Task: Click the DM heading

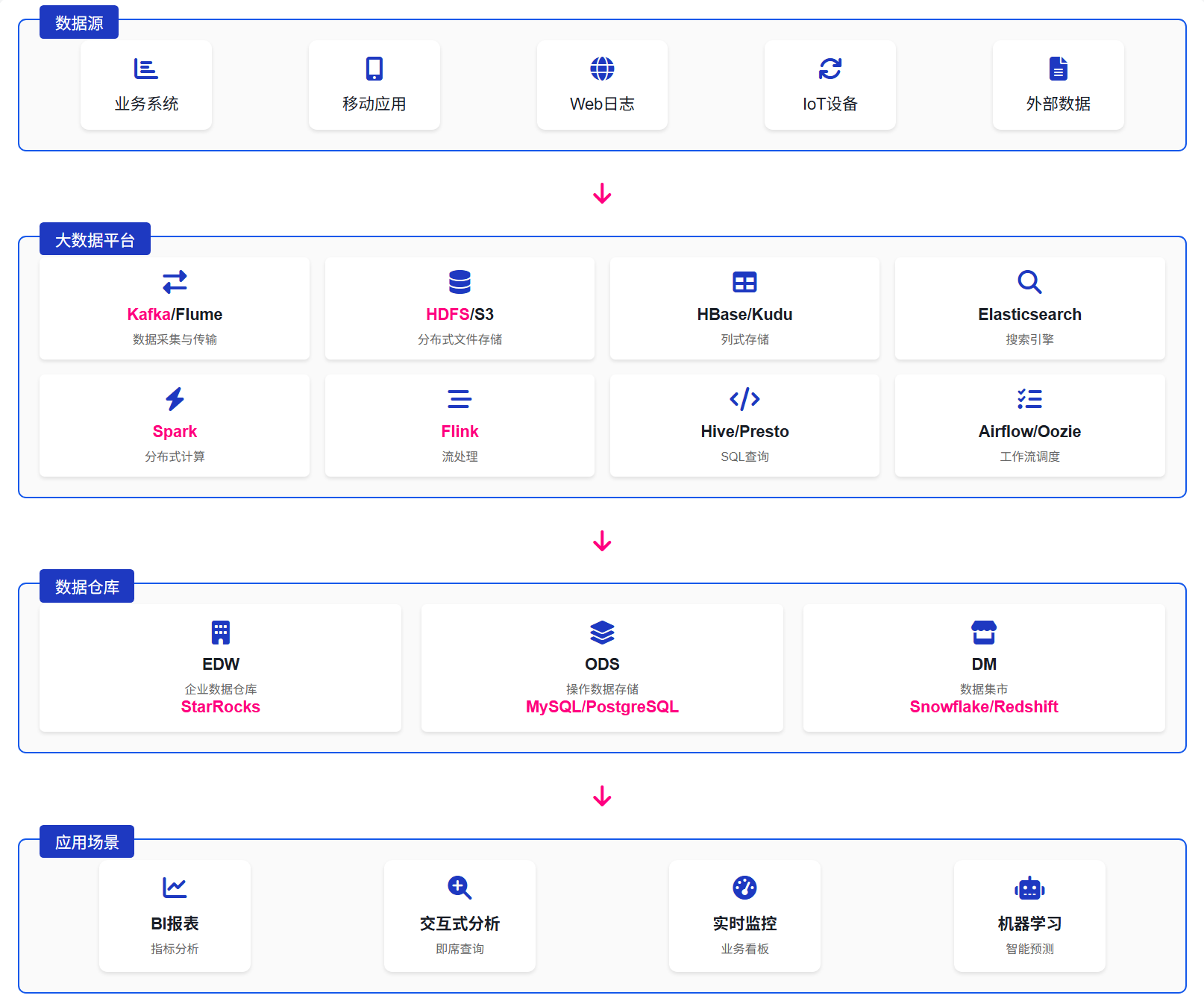Action: (x=984, y=664)
